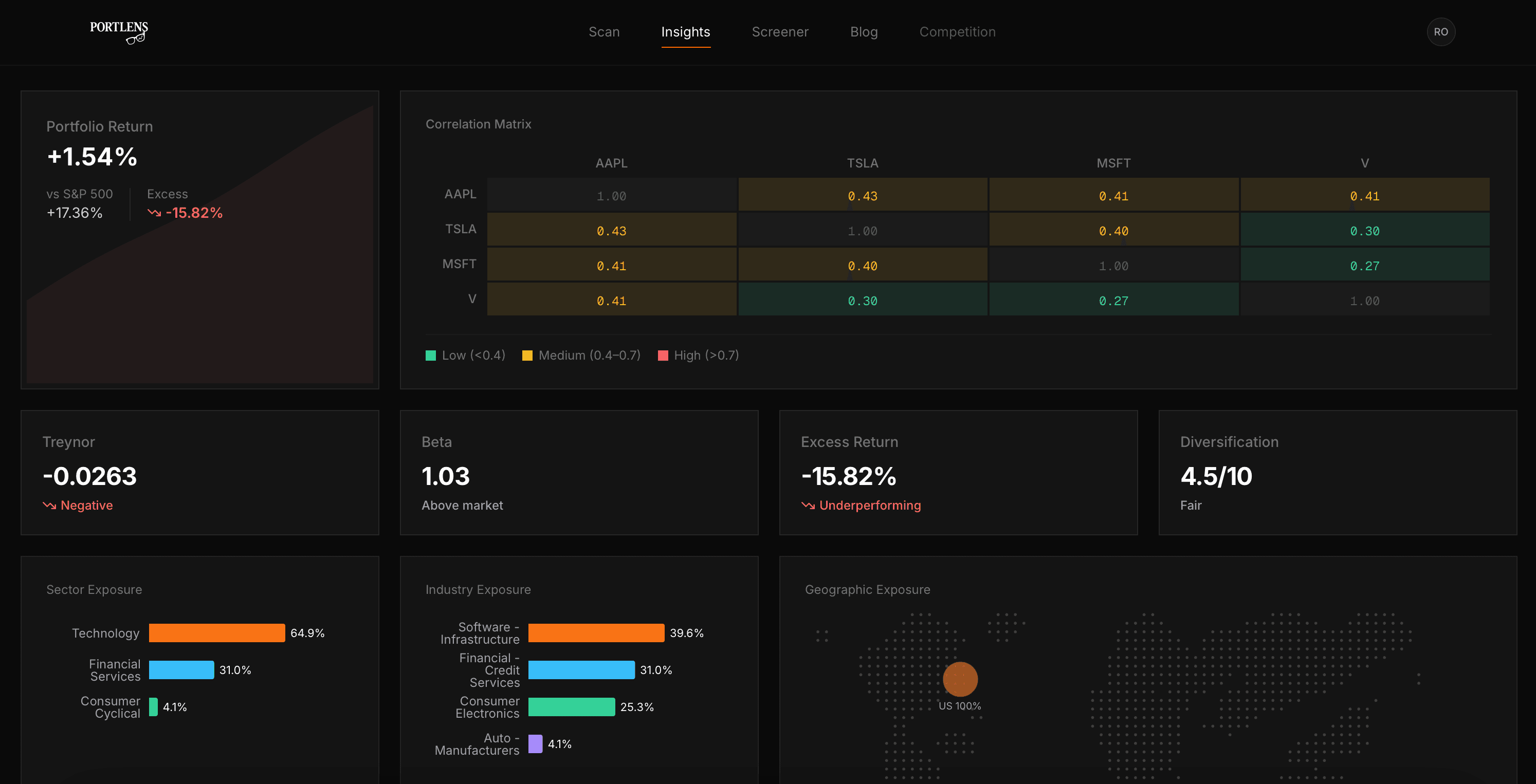The height and width of the screenshot is (784, 1536).
Task: Click the Diversification 4.5/10 score
Action: pos(1216,476)
